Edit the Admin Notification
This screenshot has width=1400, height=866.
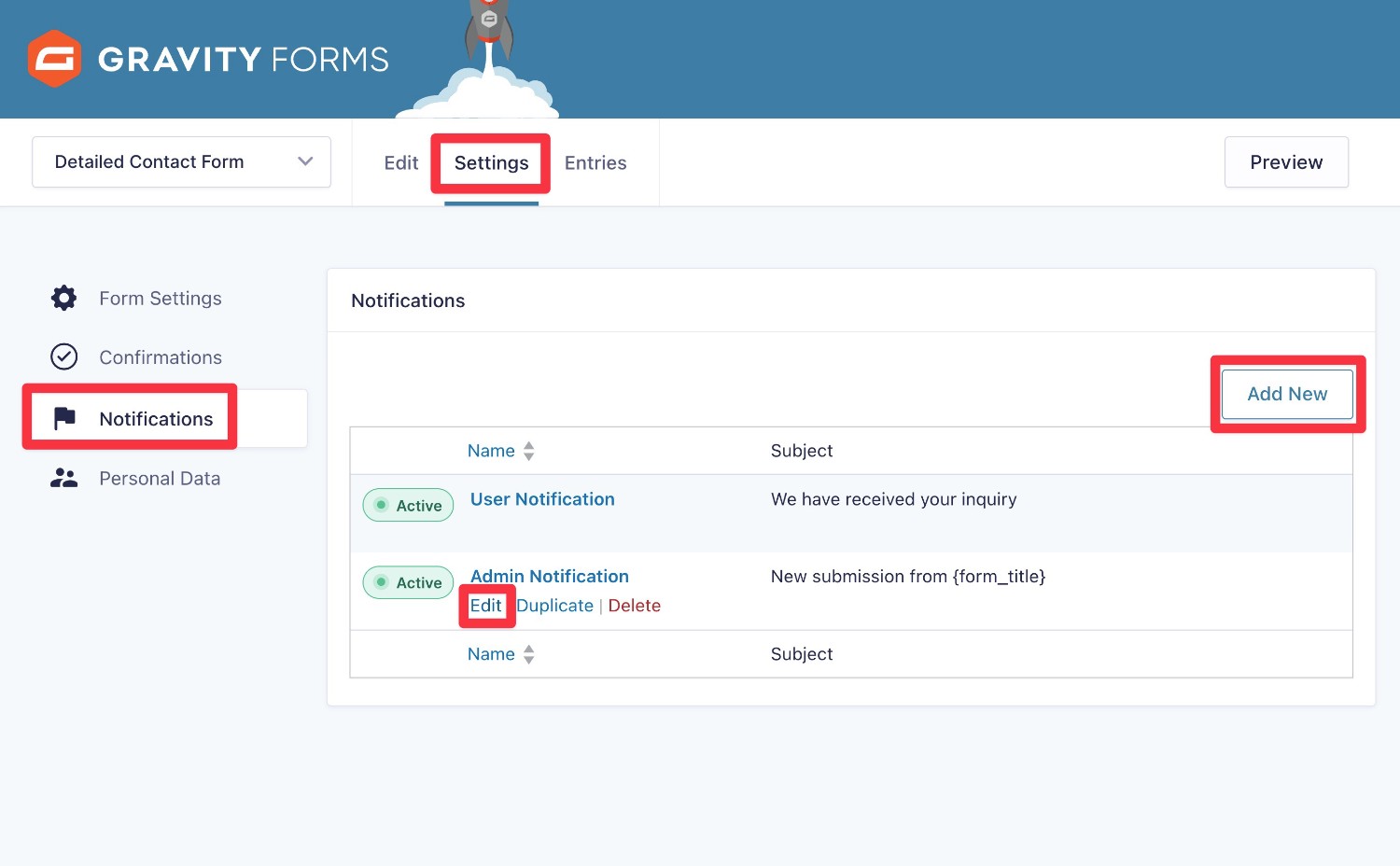pyautogui.click(x=485, y=606)
